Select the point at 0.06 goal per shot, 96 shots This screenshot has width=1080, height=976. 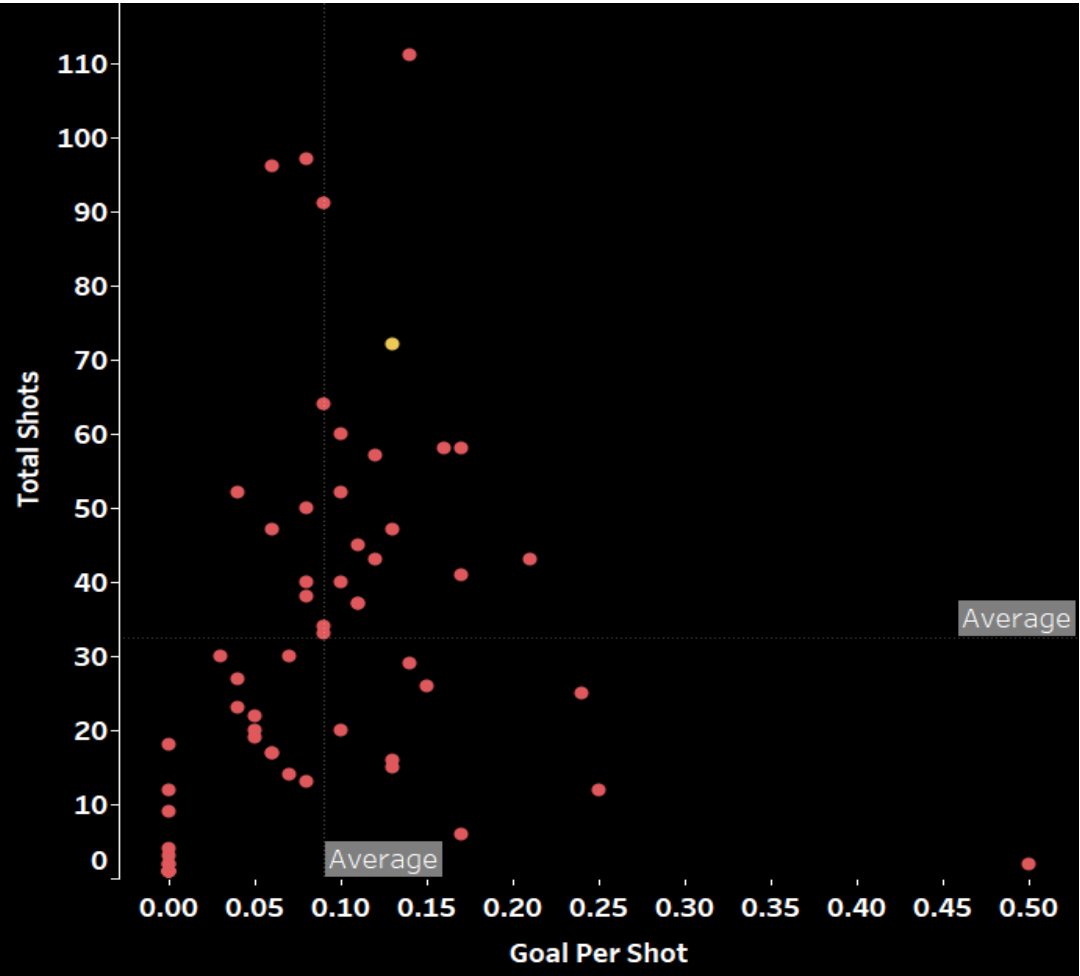pos(271,165)
